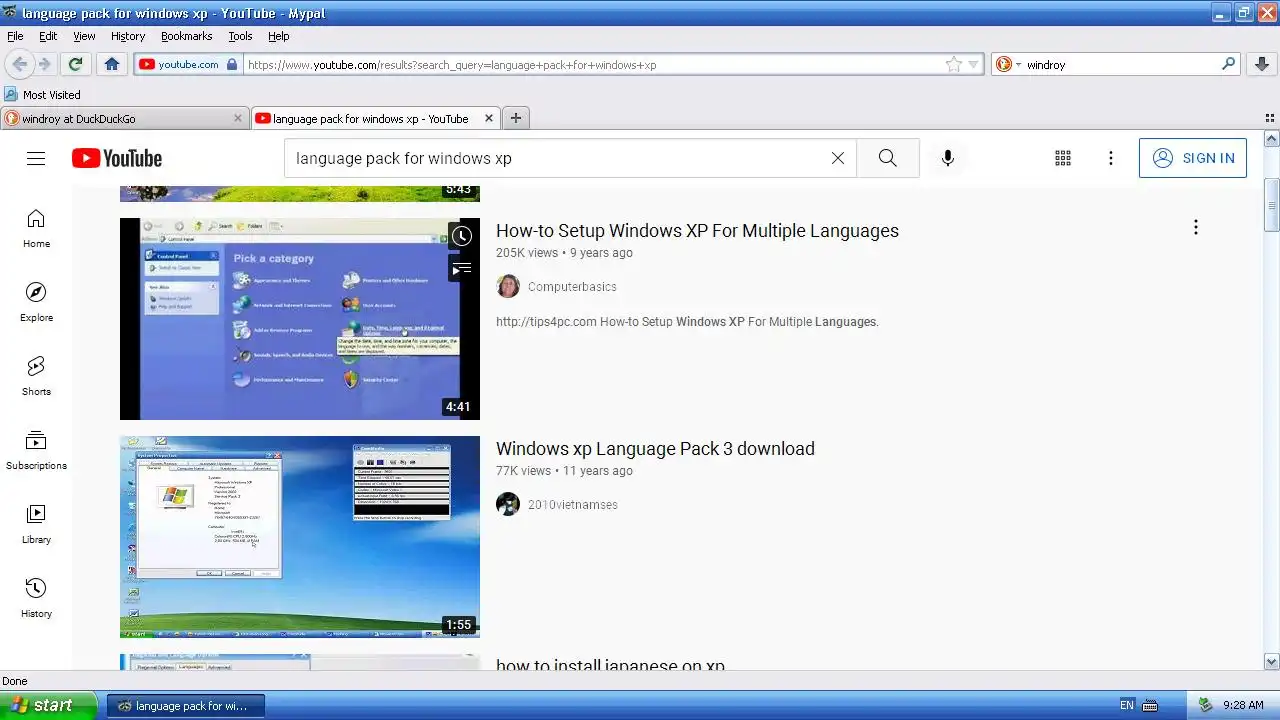
Task: Select the language pack YouTube tab
Action: coord(375,118)
